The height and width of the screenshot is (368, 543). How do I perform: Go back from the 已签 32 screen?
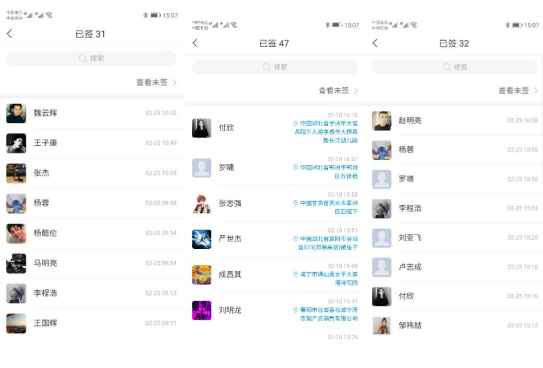pyautogui.click(x=375, y=43)
